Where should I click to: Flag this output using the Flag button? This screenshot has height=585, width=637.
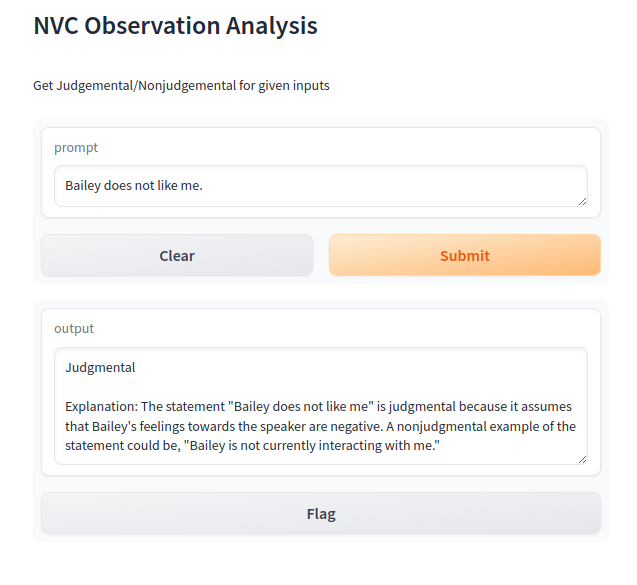[321, 513]
